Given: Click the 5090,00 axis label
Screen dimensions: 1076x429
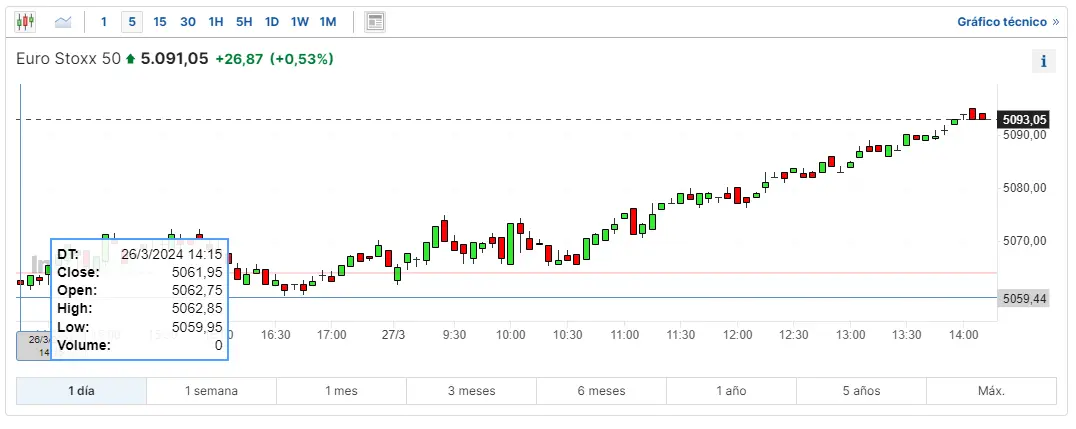Looking at the screenshot, I should pyautogui.click(x=1025, y=135).
